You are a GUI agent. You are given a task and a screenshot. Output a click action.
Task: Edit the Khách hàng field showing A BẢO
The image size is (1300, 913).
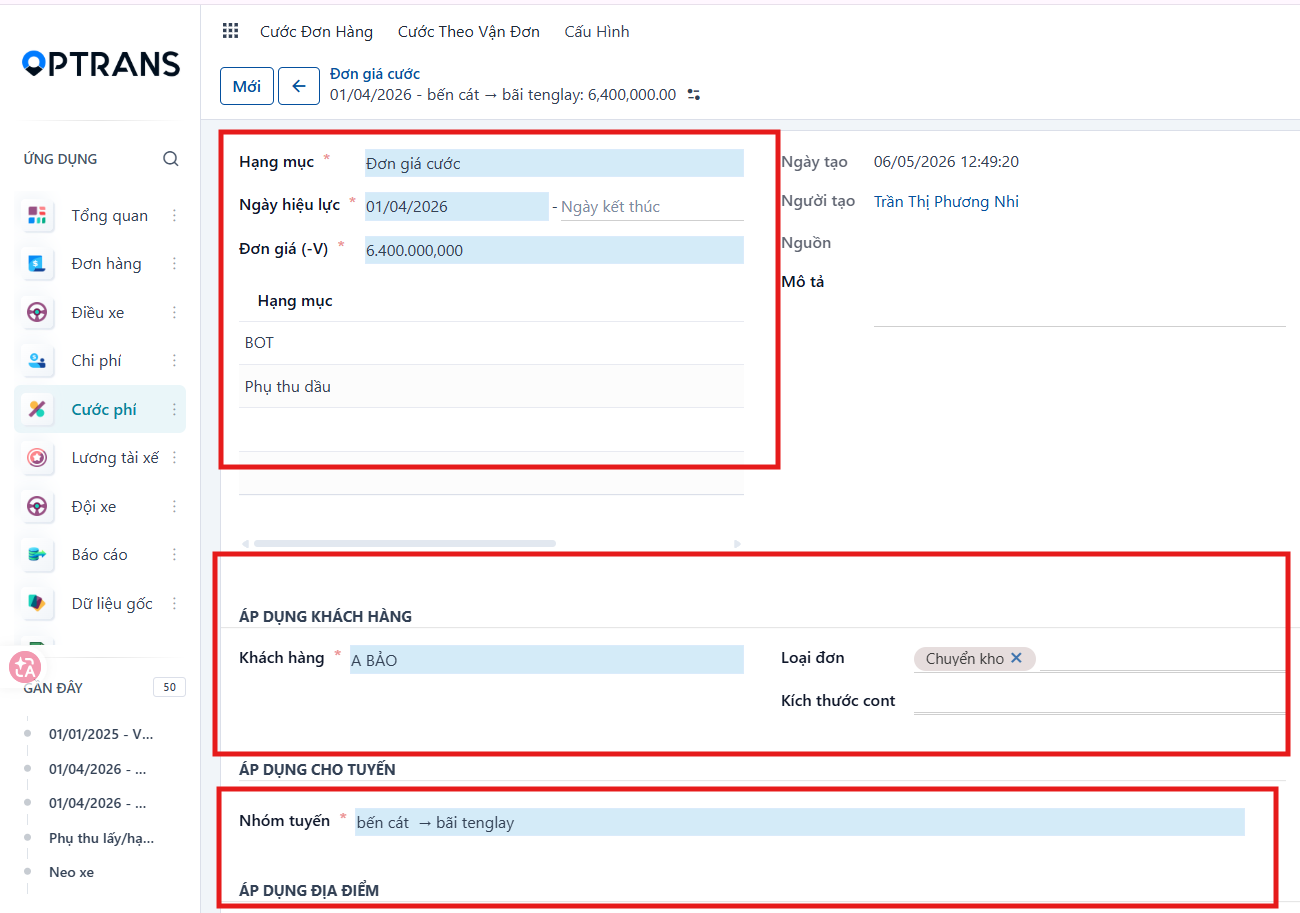(547, 659)
